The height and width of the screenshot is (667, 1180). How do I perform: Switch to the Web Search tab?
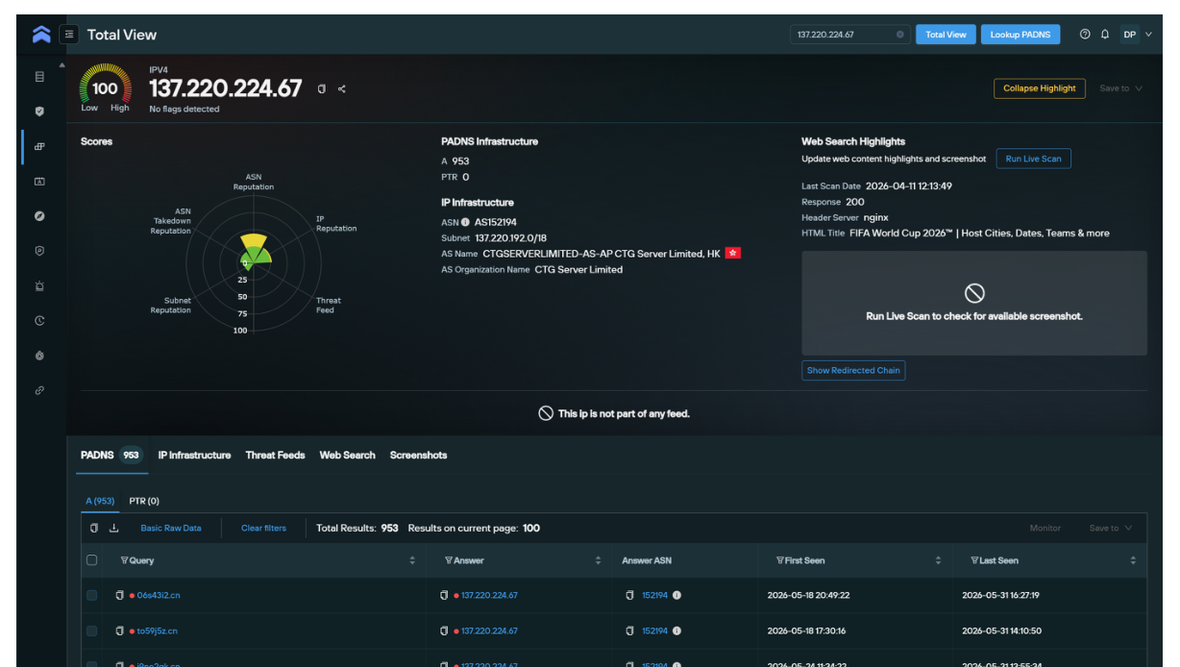[x=347, y=455]
